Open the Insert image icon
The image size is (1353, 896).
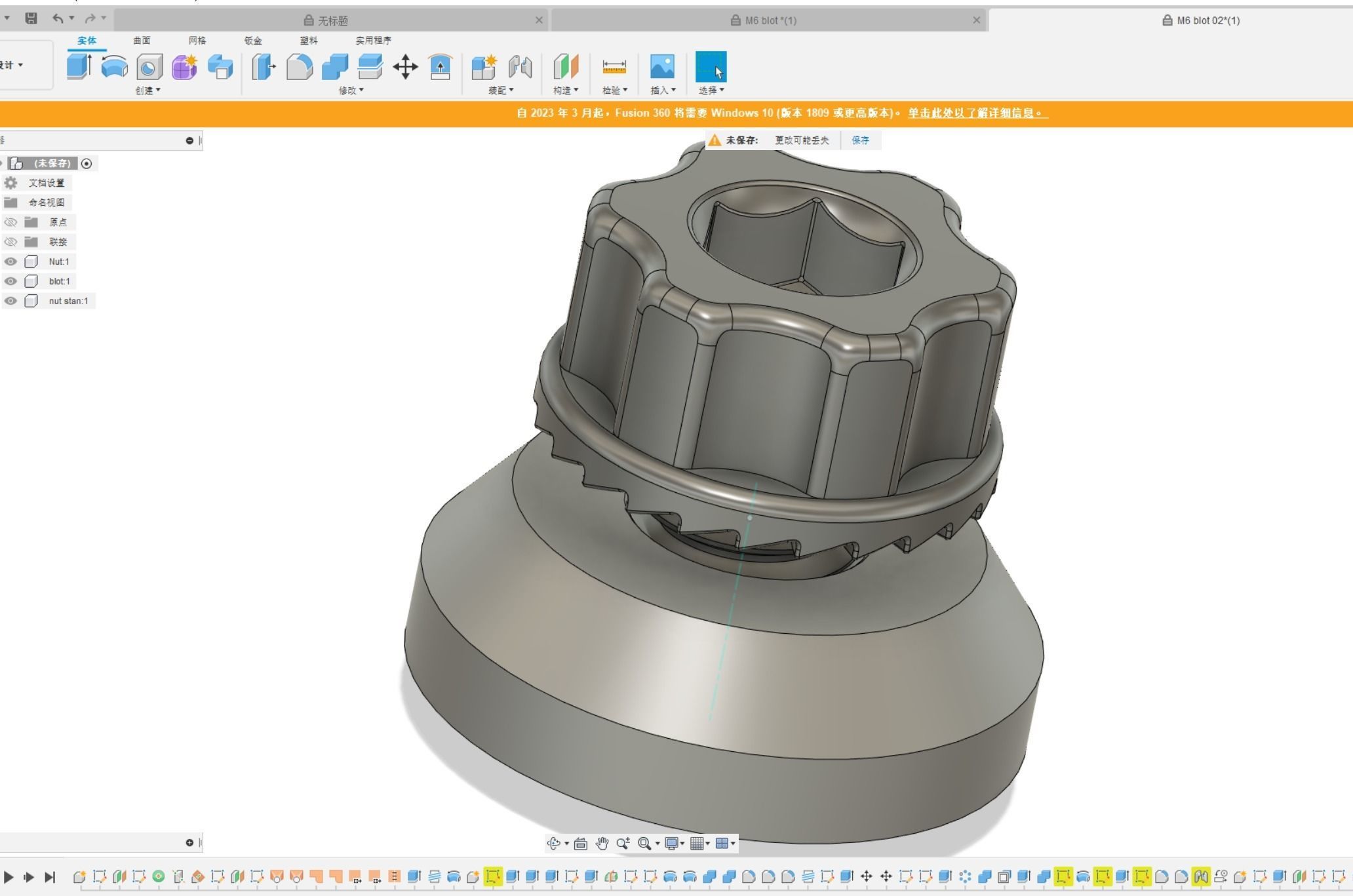pos(662,67)
